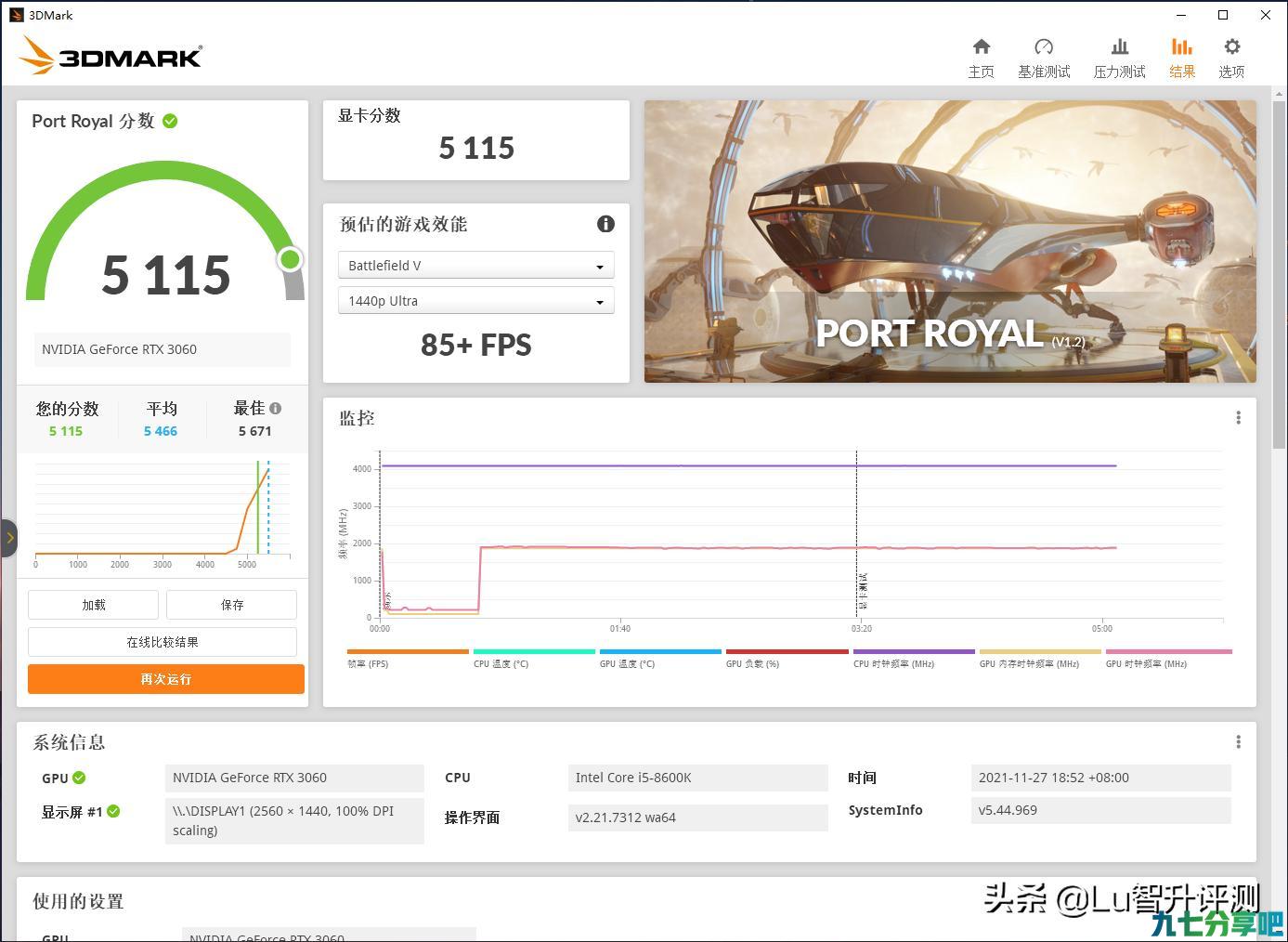Image resolution: width=1288 pixels, height=942 pixels.
Task: Toggle the GPU 内存时钟频率 legend series
Action: pyautogui.click(x=1040, y=658)
